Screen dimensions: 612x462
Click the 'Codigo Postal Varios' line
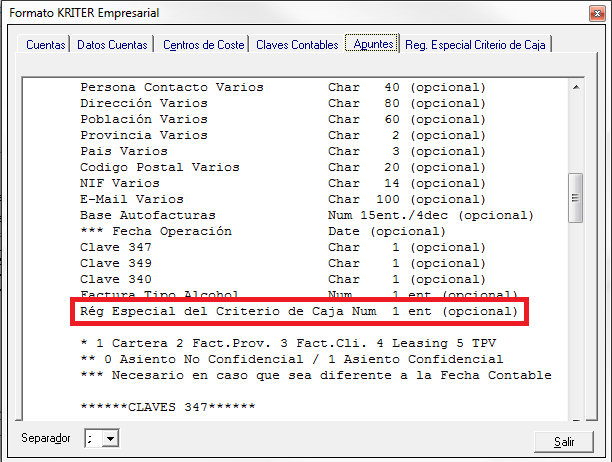pyautogui.click(x=283, y=167)
